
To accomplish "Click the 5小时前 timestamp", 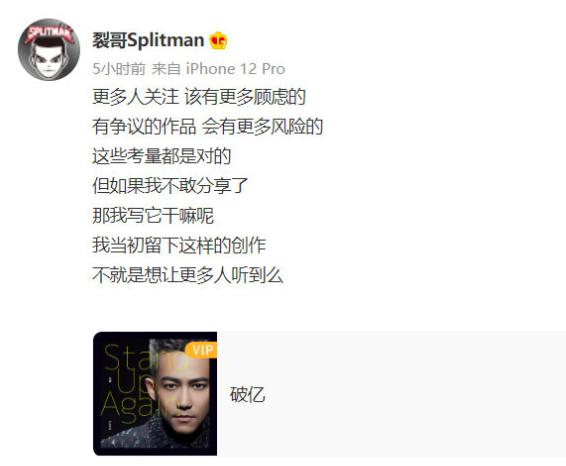I will (x=119, y=69).
